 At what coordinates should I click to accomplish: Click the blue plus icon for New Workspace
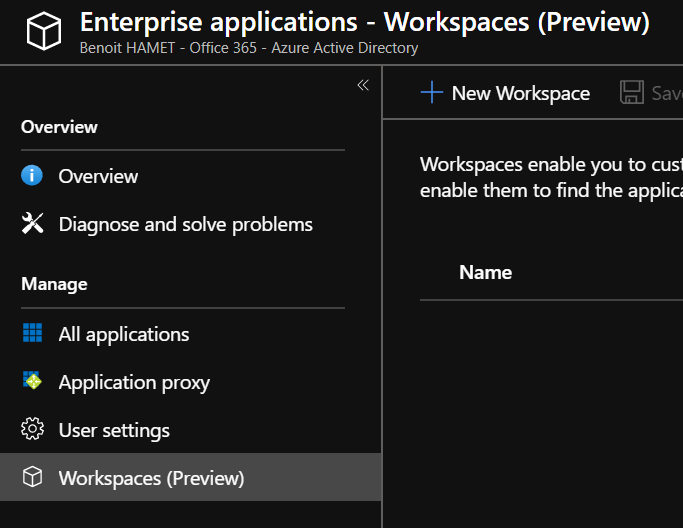[x=431, y=93]
